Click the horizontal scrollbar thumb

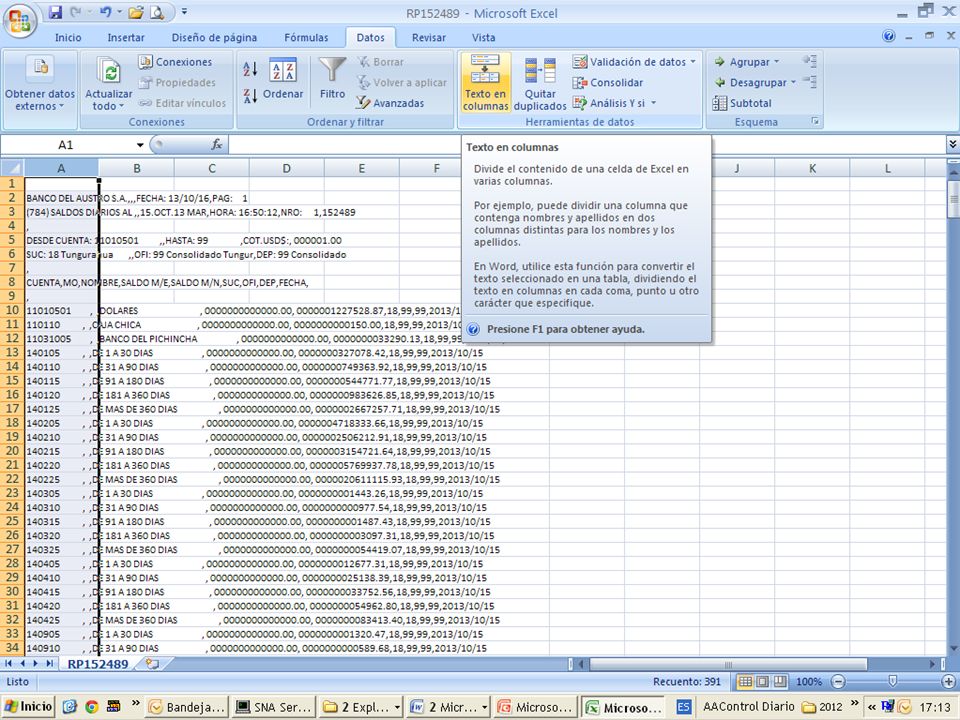[727, 664]
